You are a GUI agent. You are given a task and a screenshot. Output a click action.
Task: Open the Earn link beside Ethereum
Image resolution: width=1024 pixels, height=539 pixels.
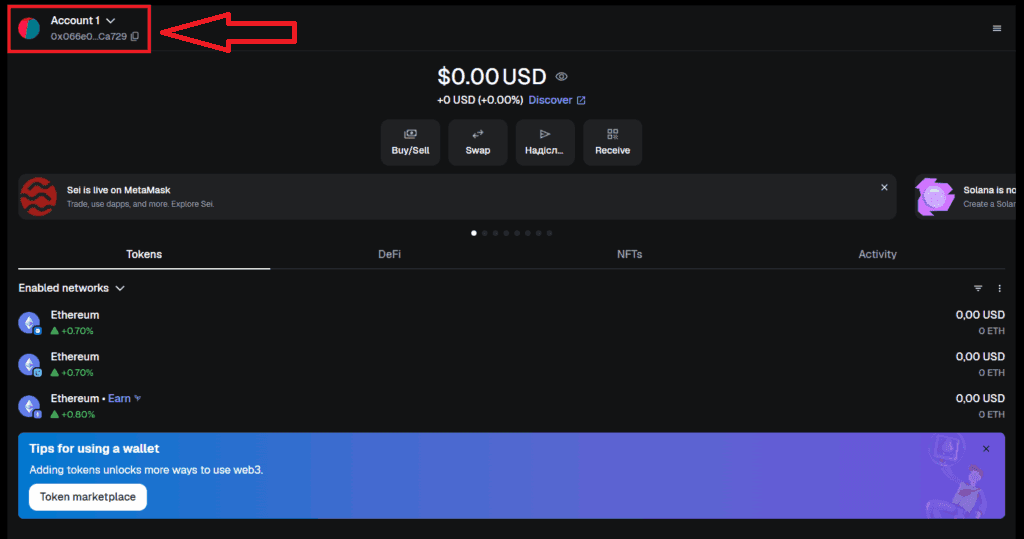[124, 399]
